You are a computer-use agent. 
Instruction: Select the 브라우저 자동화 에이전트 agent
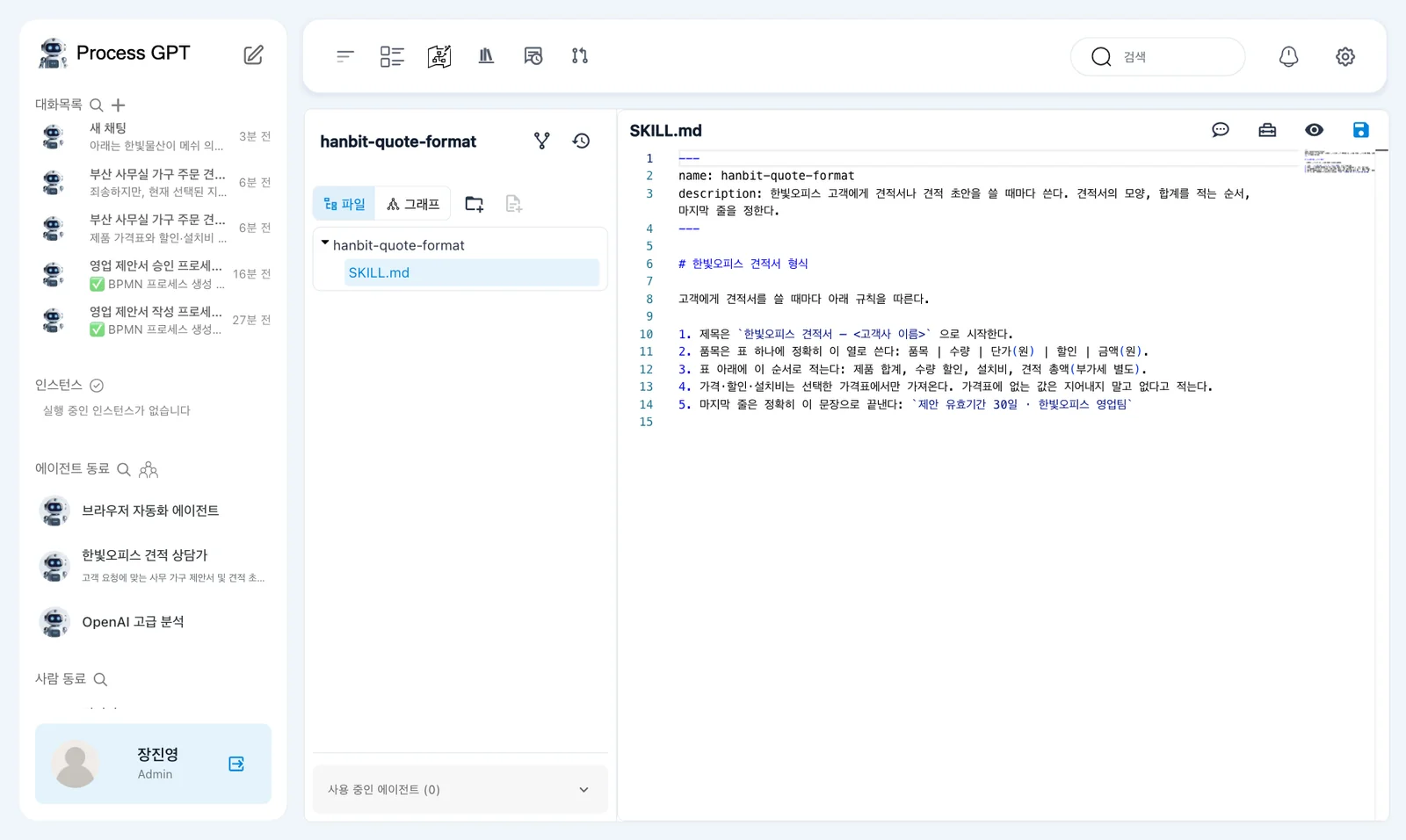pos(153,511)
